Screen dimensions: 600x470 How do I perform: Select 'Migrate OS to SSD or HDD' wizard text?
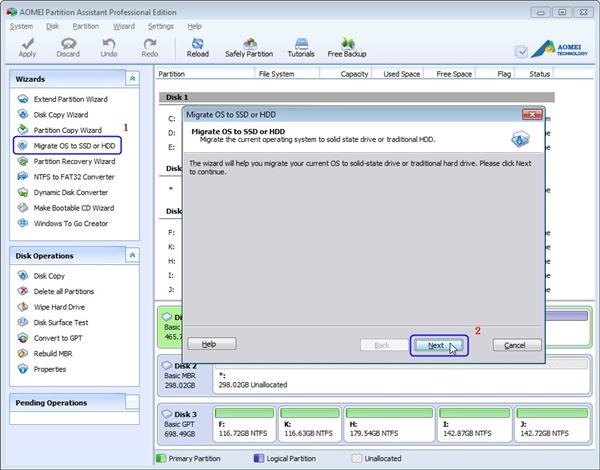coord(74,146)
